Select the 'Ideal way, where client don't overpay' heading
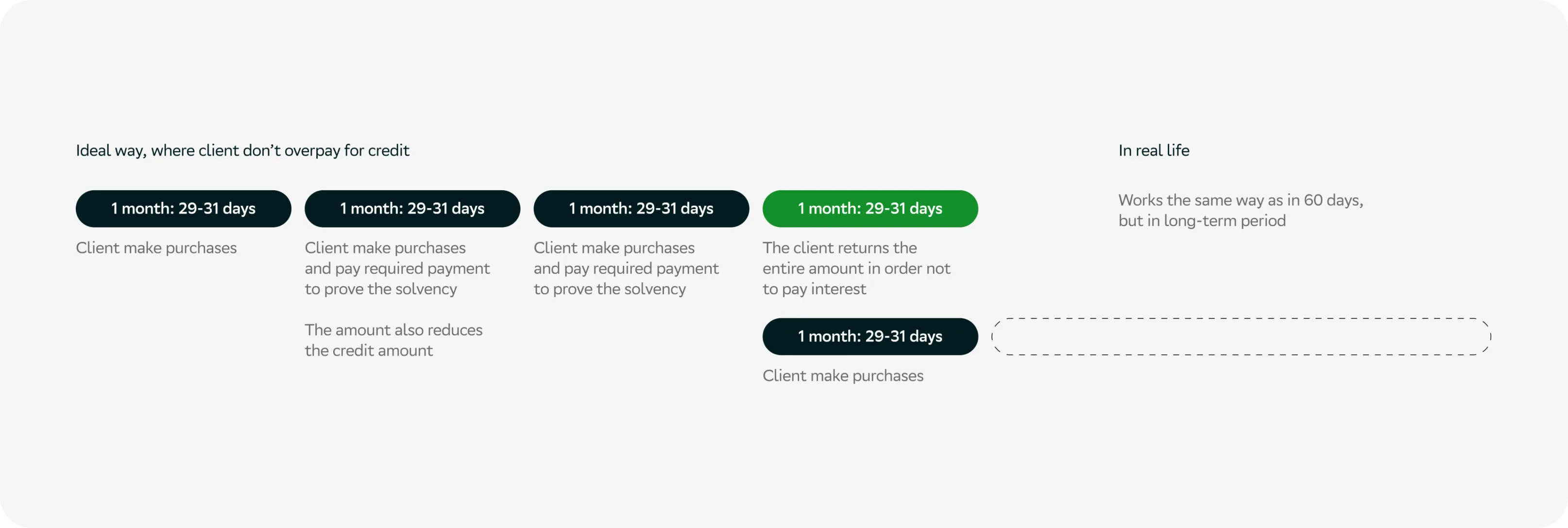 click(242, 150)
